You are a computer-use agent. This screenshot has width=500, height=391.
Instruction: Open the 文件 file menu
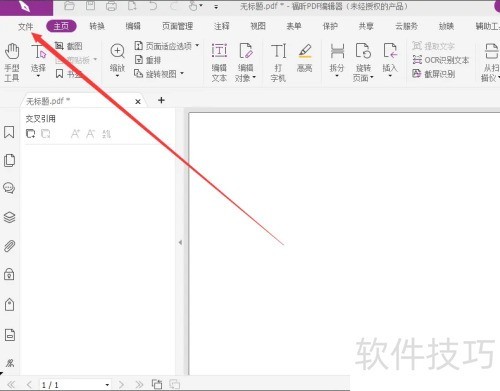(26, 27)
